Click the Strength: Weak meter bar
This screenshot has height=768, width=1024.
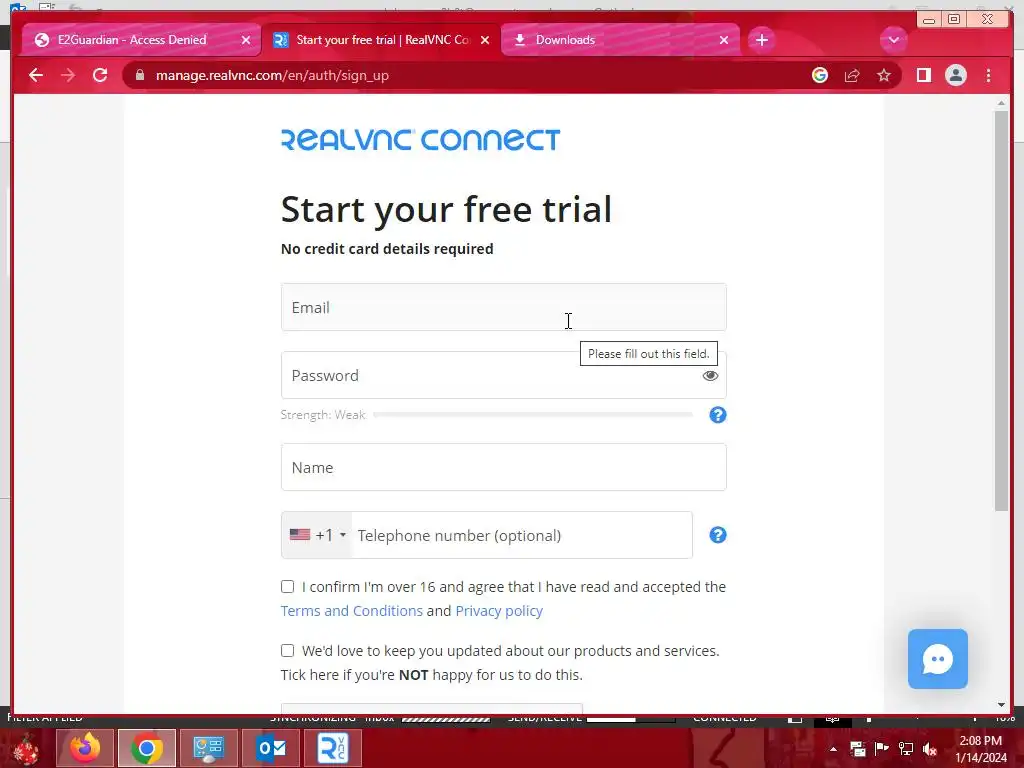click(x=532, y=414)
